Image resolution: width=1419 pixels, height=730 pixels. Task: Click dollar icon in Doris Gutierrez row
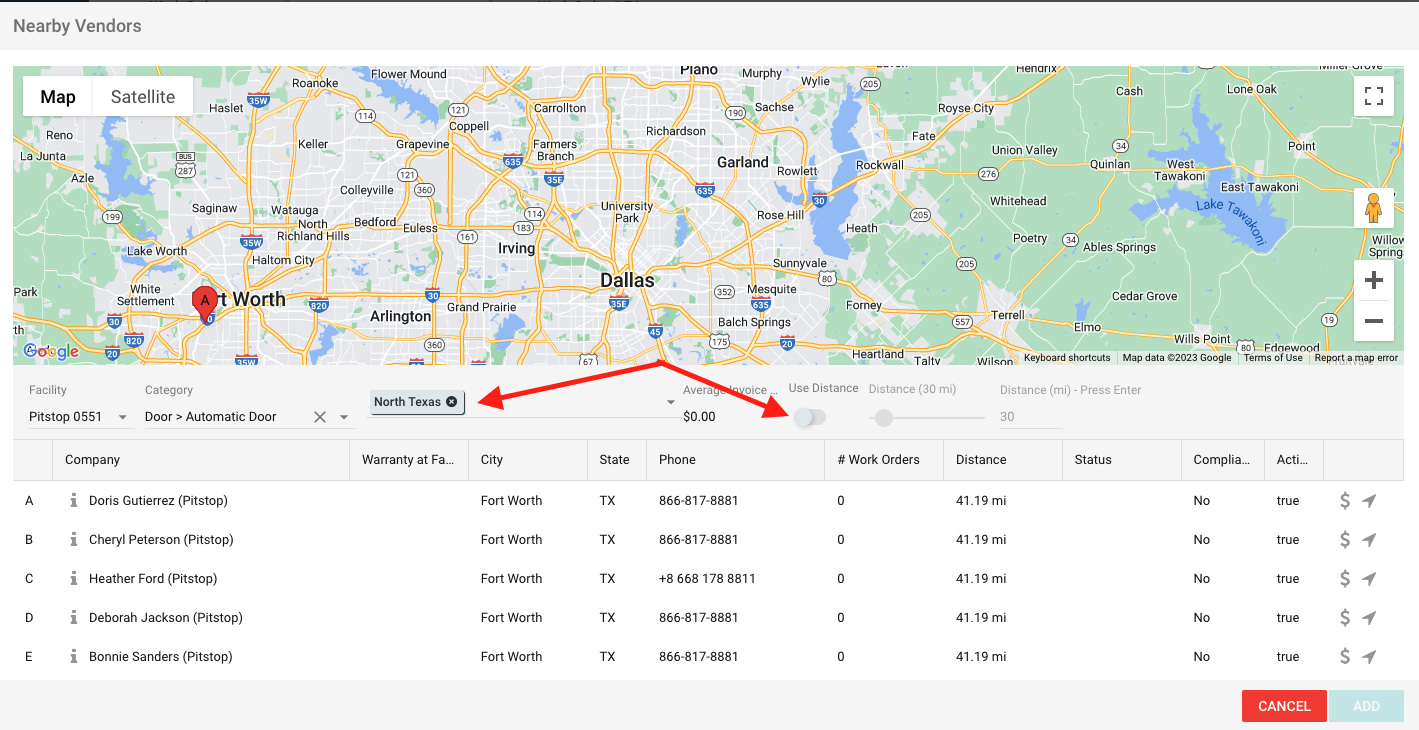point(1345,501)
